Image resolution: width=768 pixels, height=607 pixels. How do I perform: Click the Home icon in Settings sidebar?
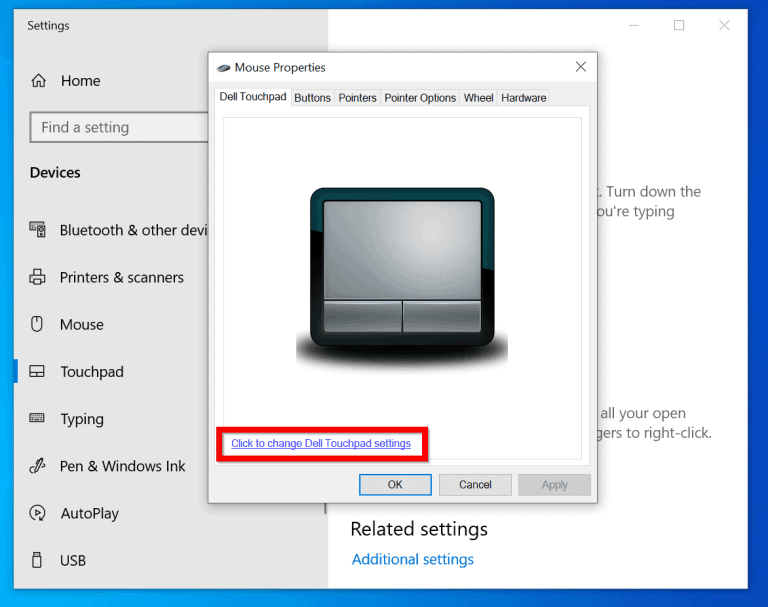[x=39, y=80]
